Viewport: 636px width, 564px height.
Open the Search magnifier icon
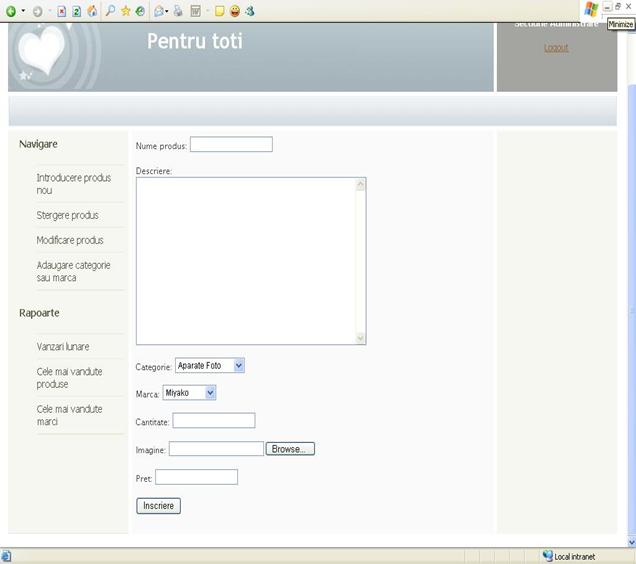point(111,11)
